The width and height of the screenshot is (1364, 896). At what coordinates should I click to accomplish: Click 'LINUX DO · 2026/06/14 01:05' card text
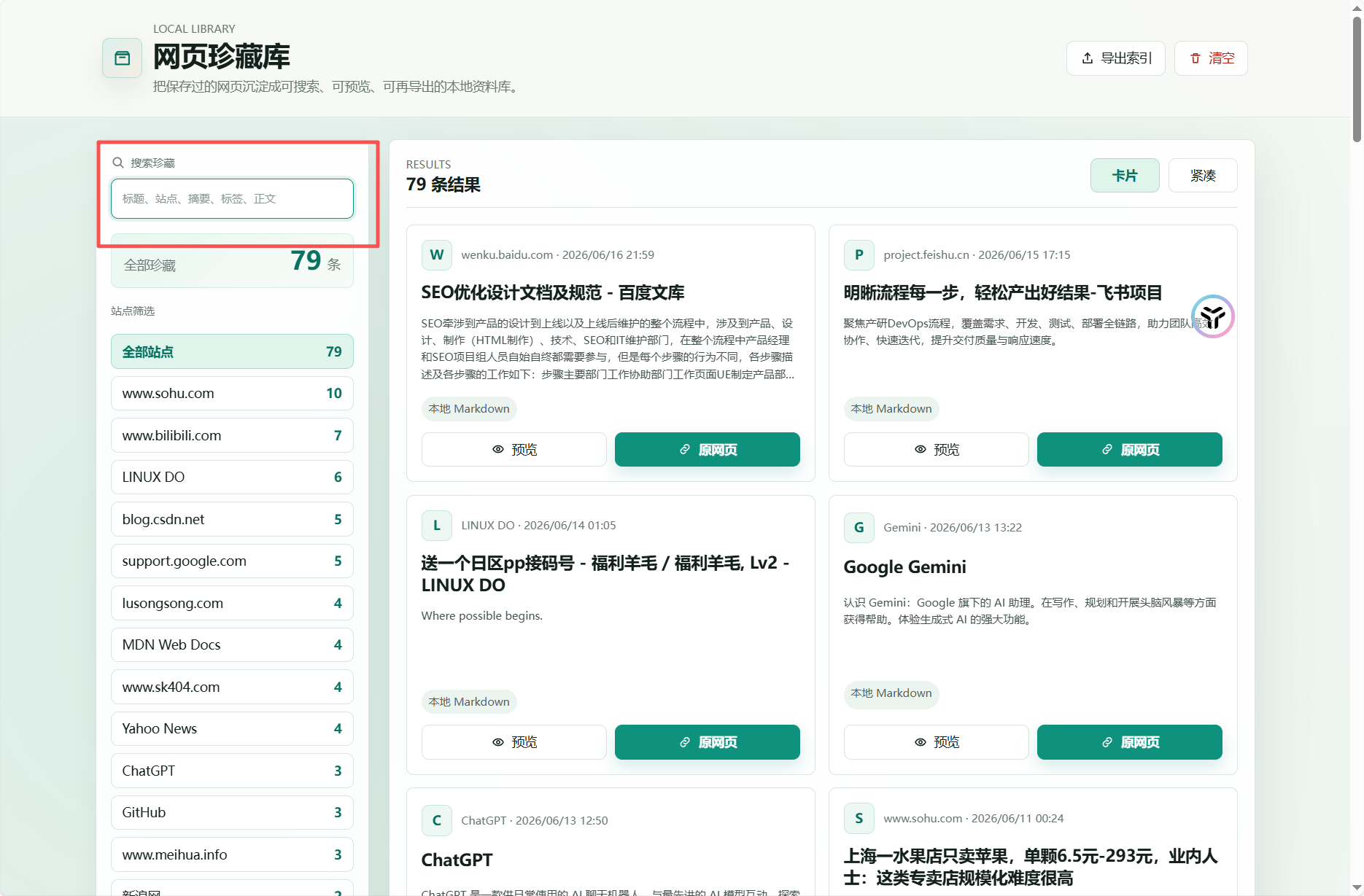(x=539, y=526)
